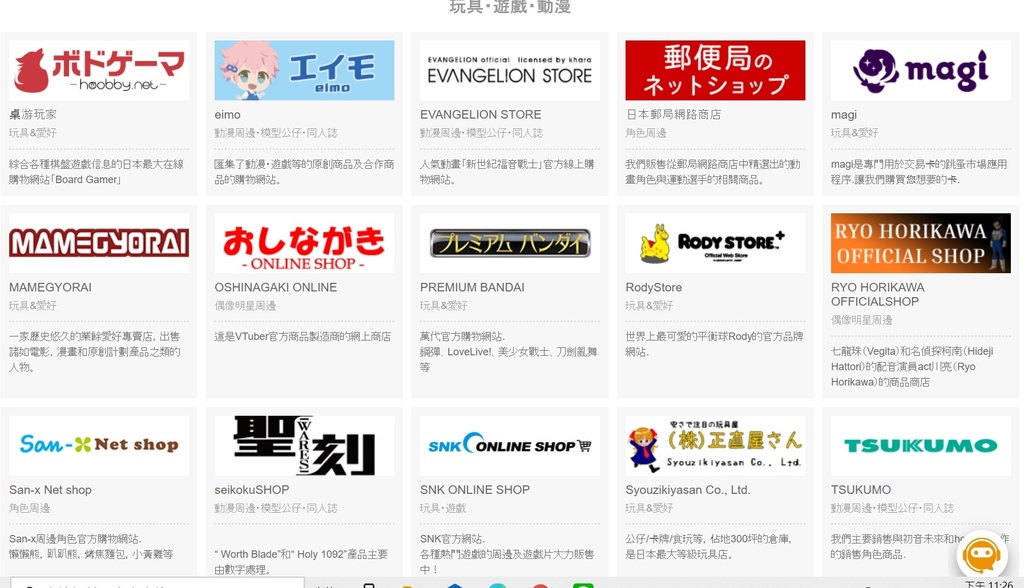Click the eimo shop name
The image size is (1024, 588).
point(227,114)
